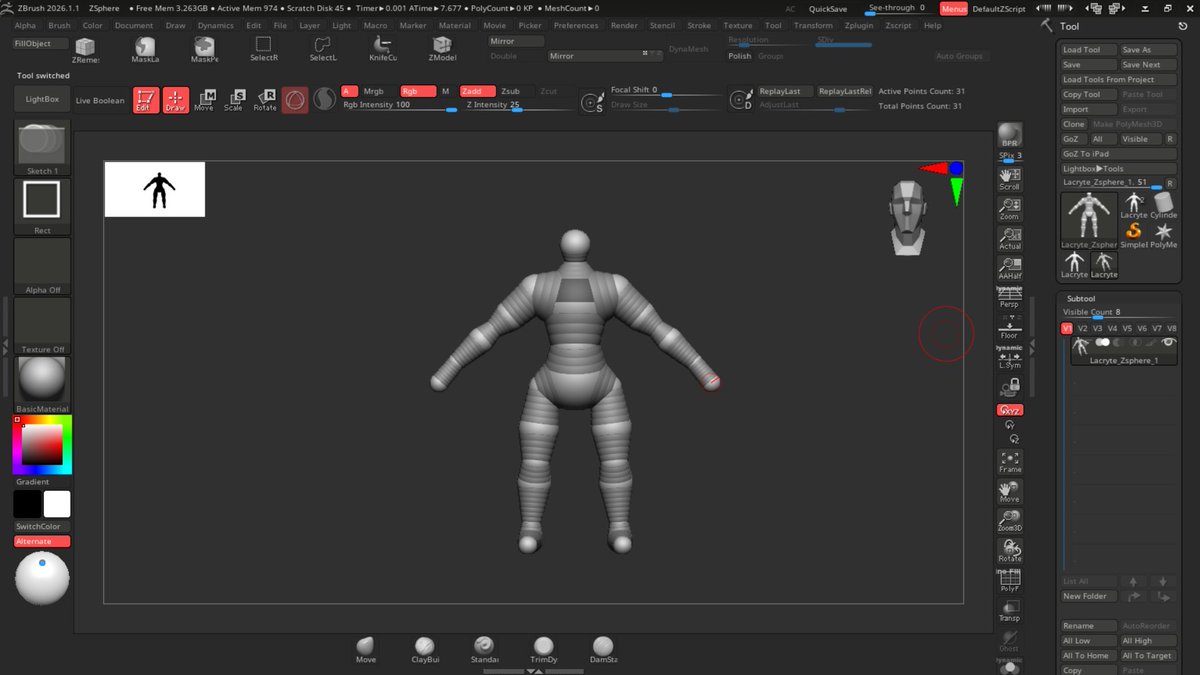
Task: Select the MaskLasso brush
Action: point(145,49)
